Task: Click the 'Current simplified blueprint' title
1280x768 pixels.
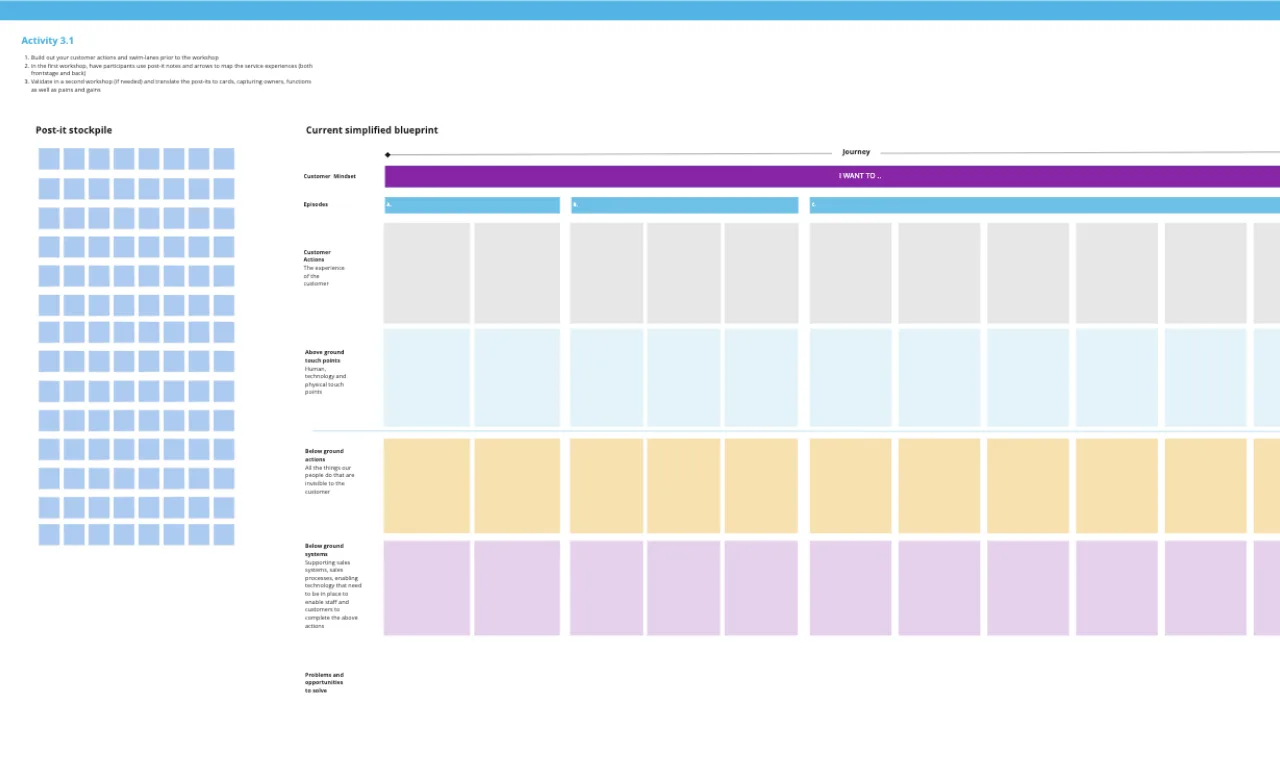Action: (x=371, y=130)
